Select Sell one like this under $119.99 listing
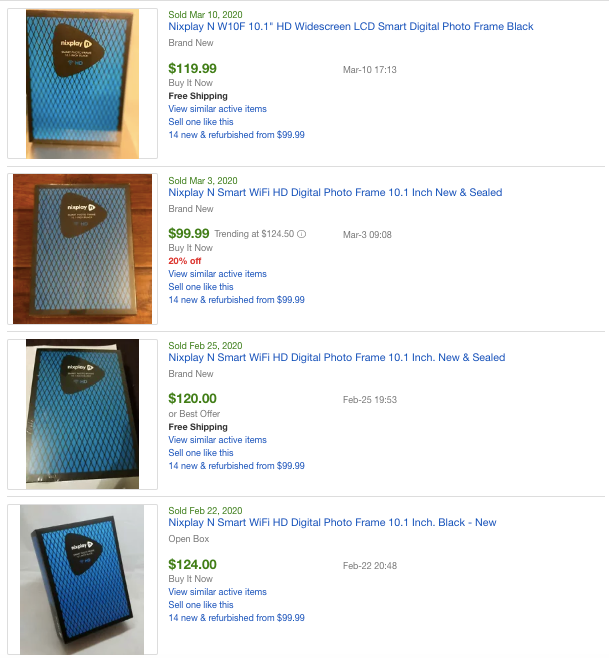Image resolution: width=609 pixels, height=658 pixels. coord(201,122)
